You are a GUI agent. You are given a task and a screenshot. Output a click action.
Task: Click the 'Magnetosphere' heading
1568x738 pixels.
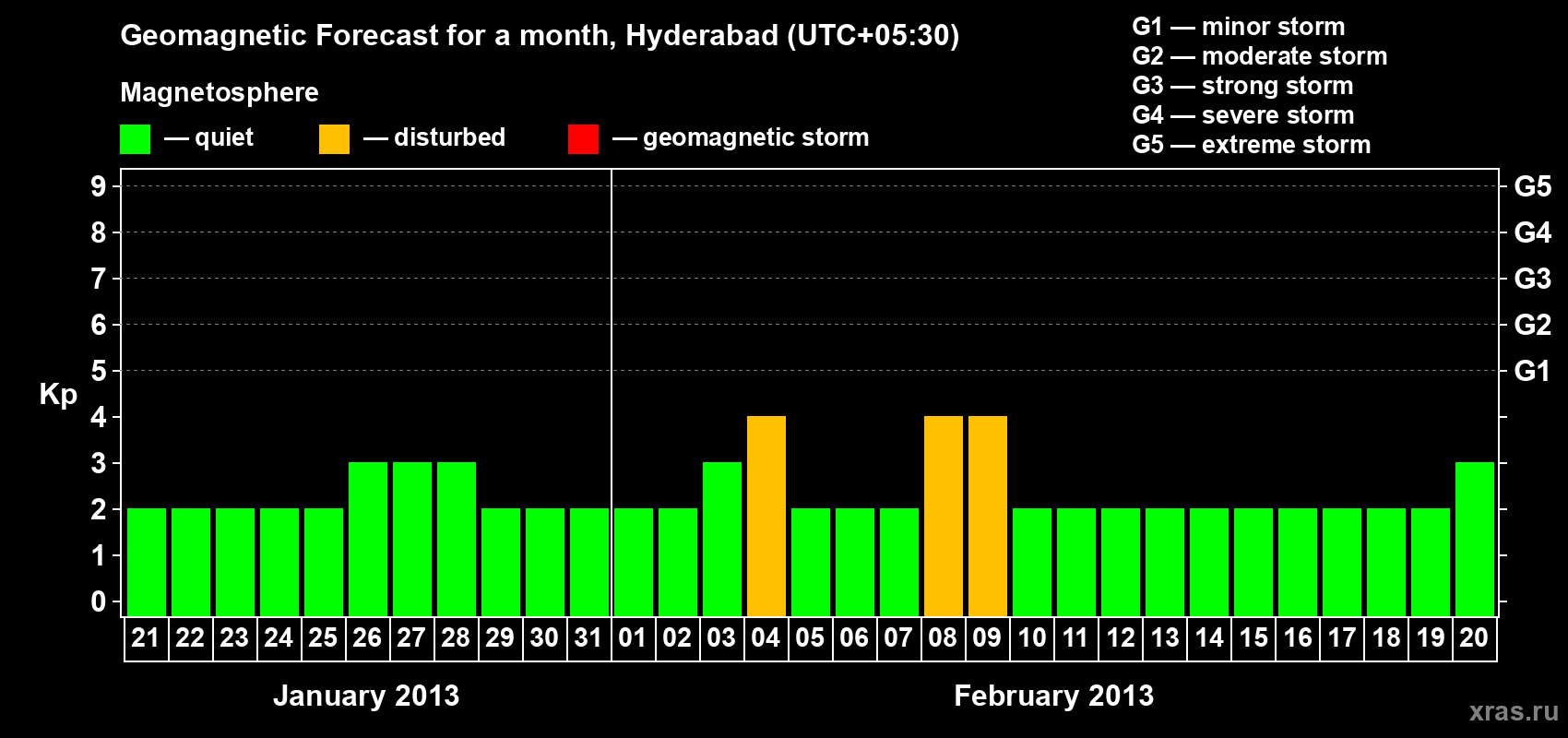click(220, 92)
